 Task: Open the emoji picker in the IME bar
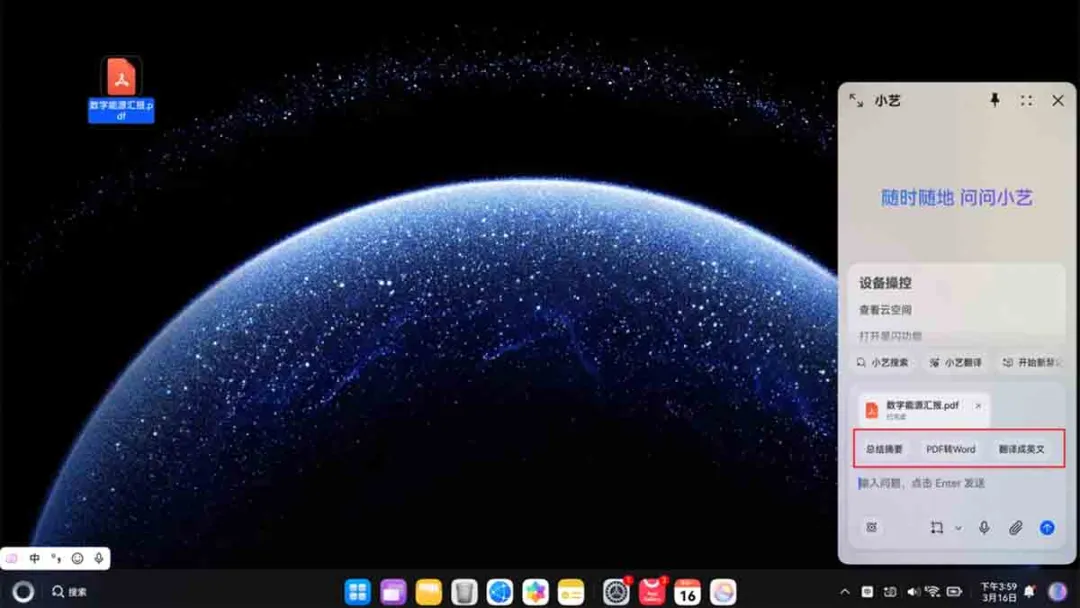[77, 558]
